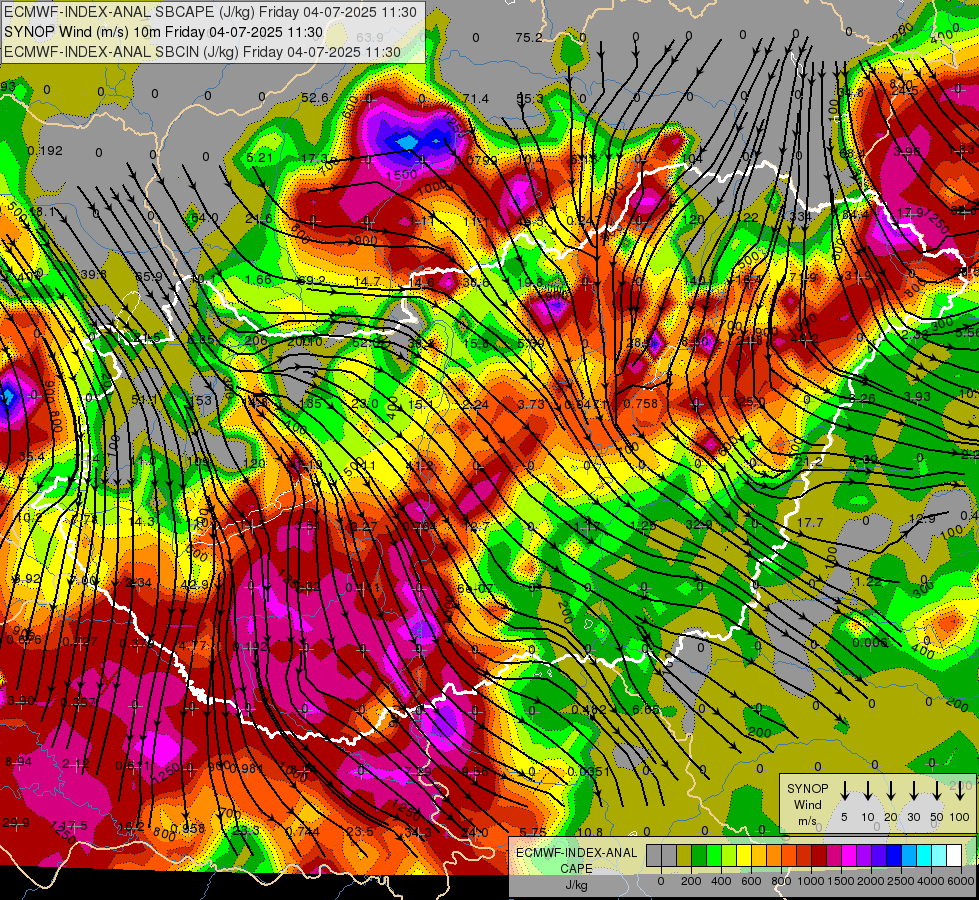Click the wind arrow above 100 m/s
Image resolution: width=979 pixels, height=900 pixels.
tap(960, 790)
